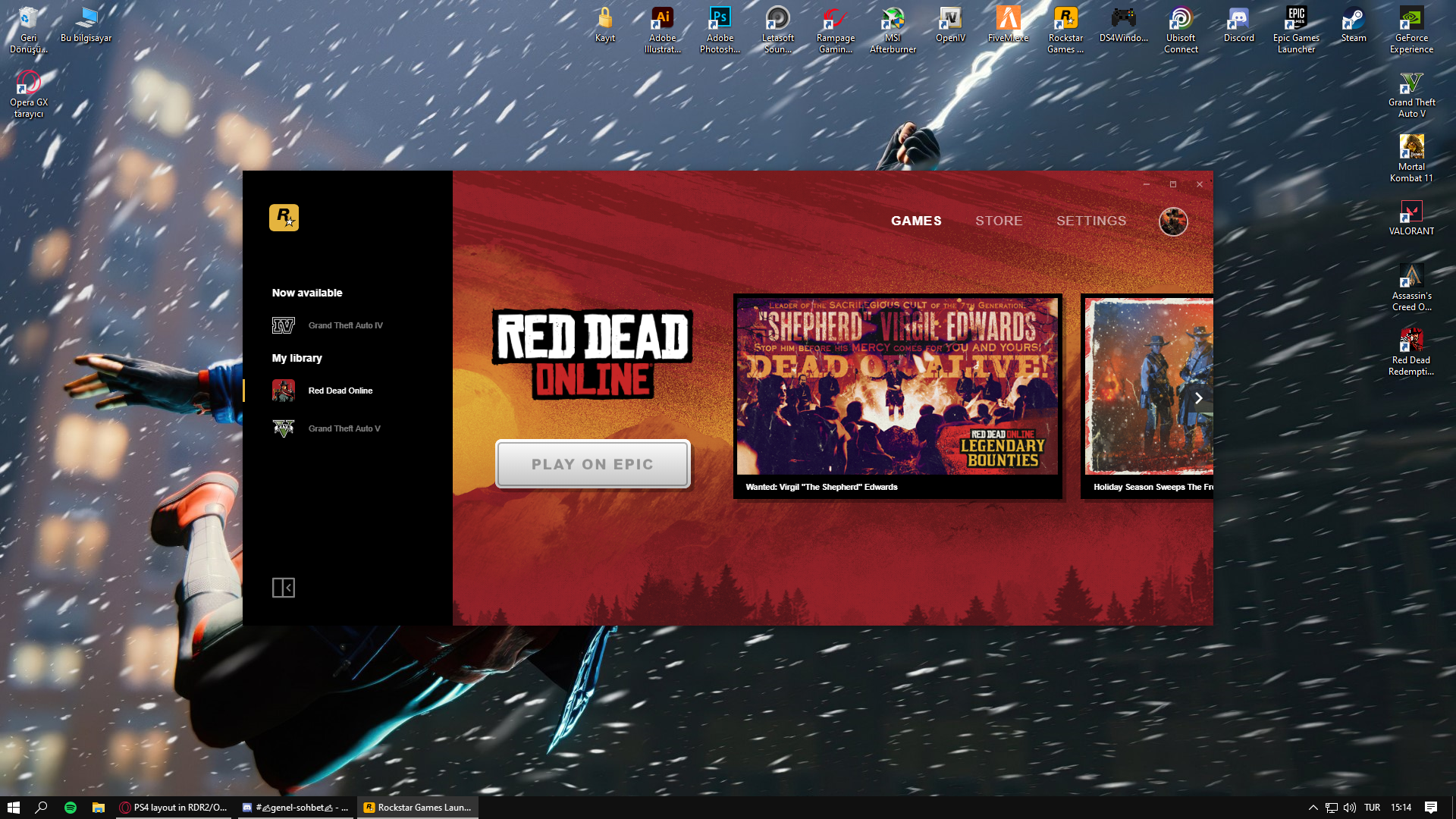
Task: Open the profile avatar menu
Action: click(1173, 221)
